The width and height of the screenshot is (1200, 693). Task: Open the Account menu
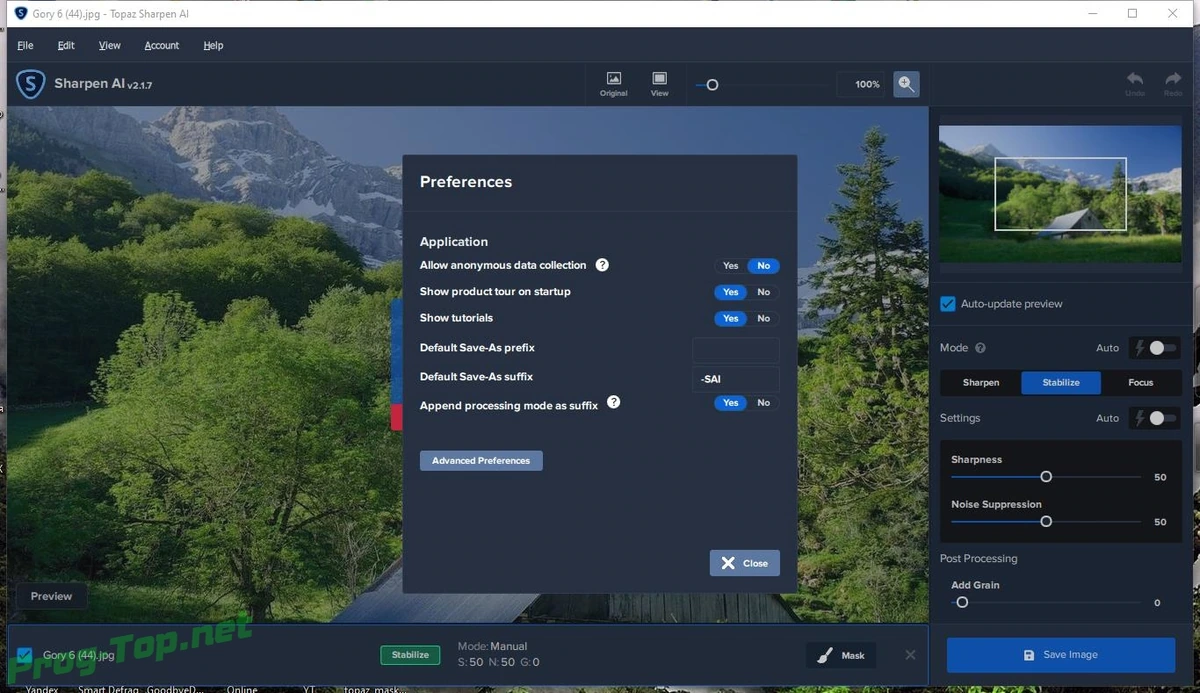[161, 45]
